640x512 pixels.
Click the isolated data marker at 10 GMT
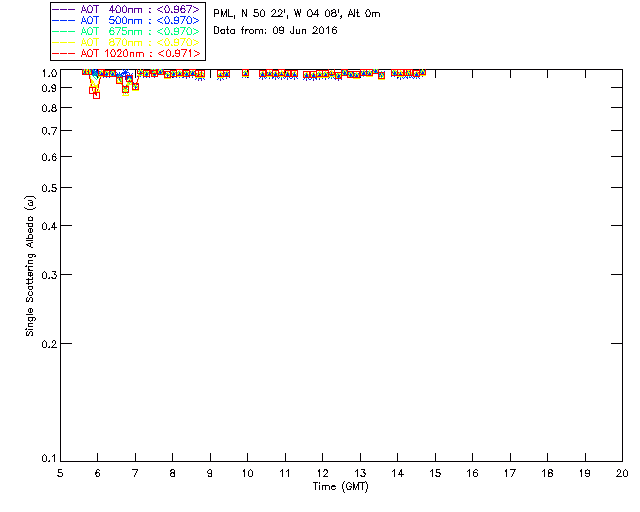(x=245, y=73)
